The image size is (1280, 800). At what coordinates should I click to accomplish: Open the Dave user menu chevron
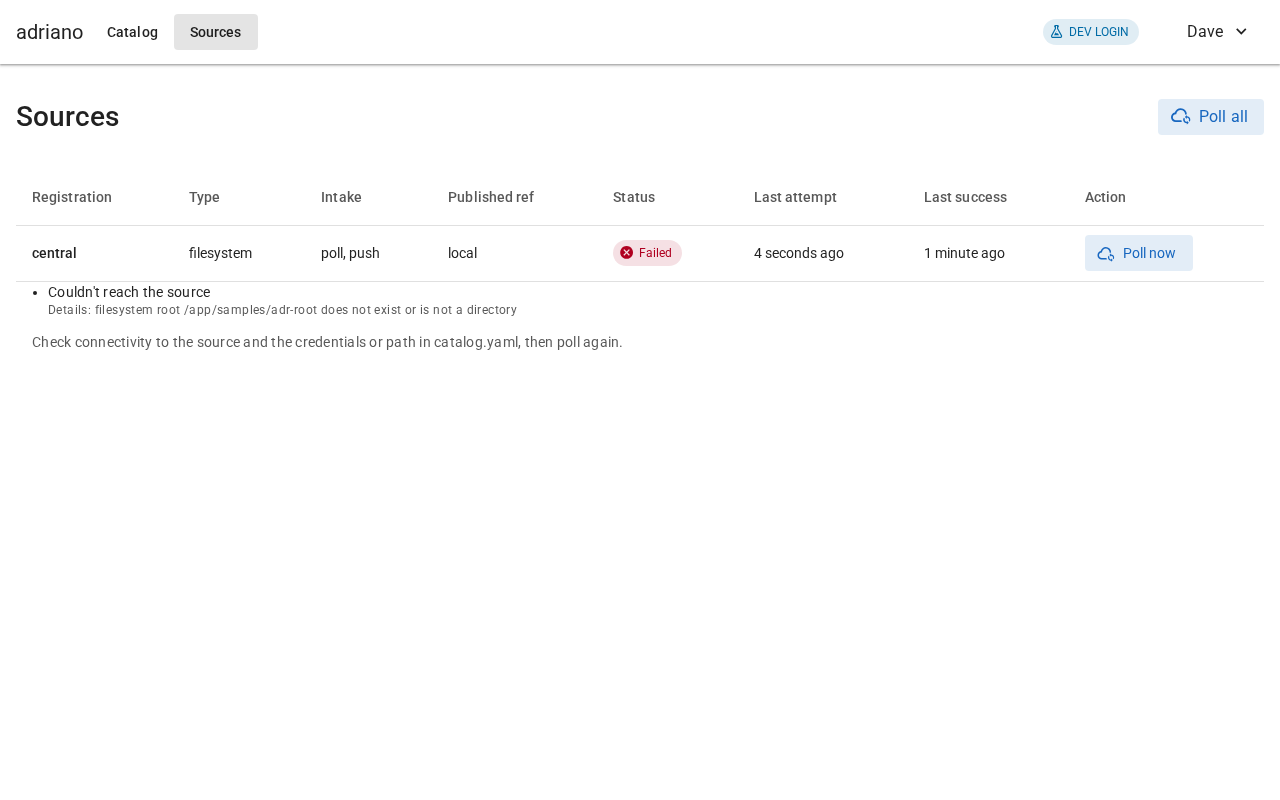click(1241, 32)
